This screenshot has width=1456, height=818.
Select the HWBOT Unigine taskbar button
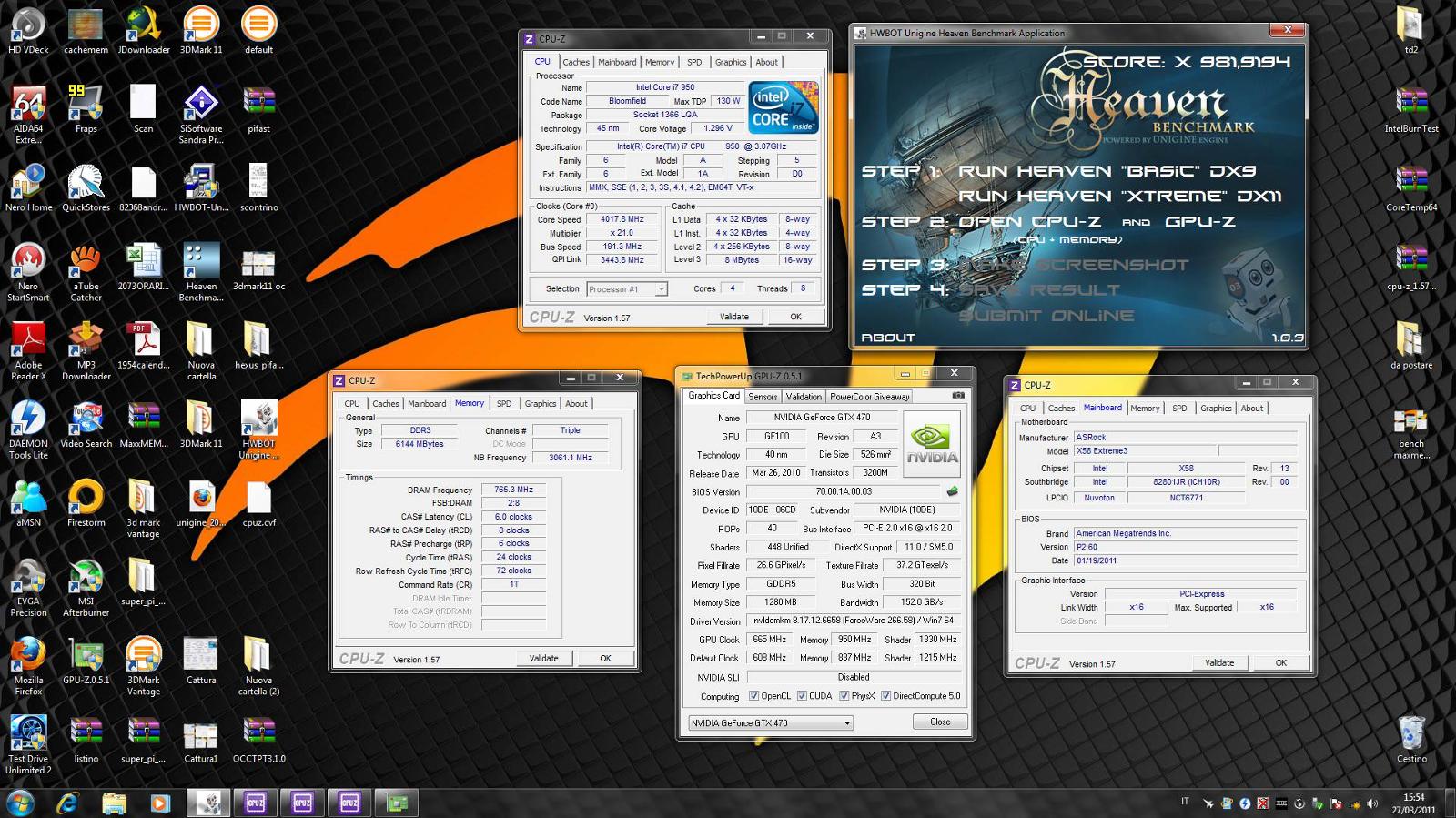coord(208,803)
